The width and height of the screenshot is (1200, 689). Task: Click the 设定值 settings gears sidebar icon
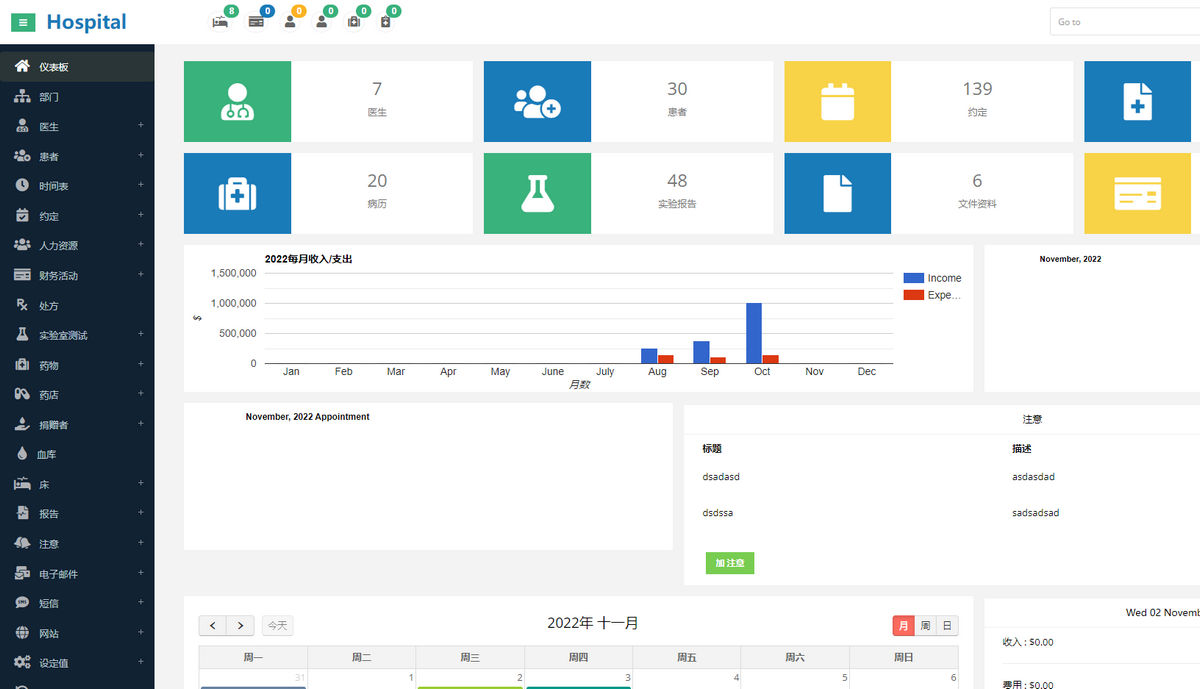click(22, 662)
